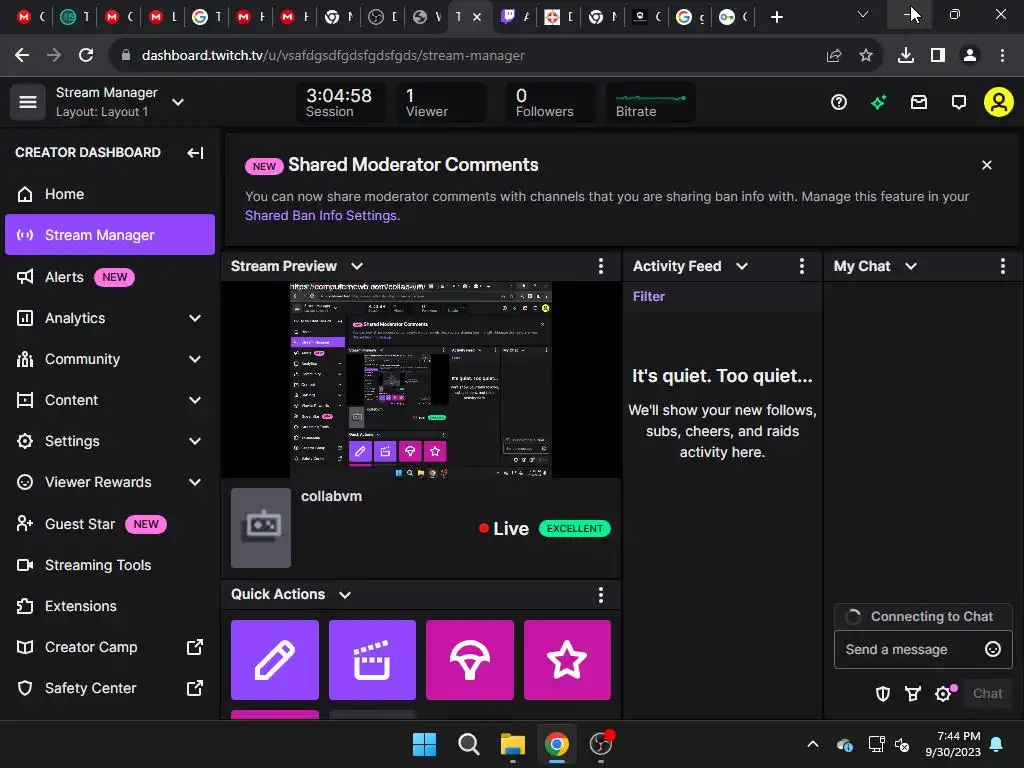Close the Shared Moderator Comments banner
This screenshot has height=768, width=1024.
(987, 165)
